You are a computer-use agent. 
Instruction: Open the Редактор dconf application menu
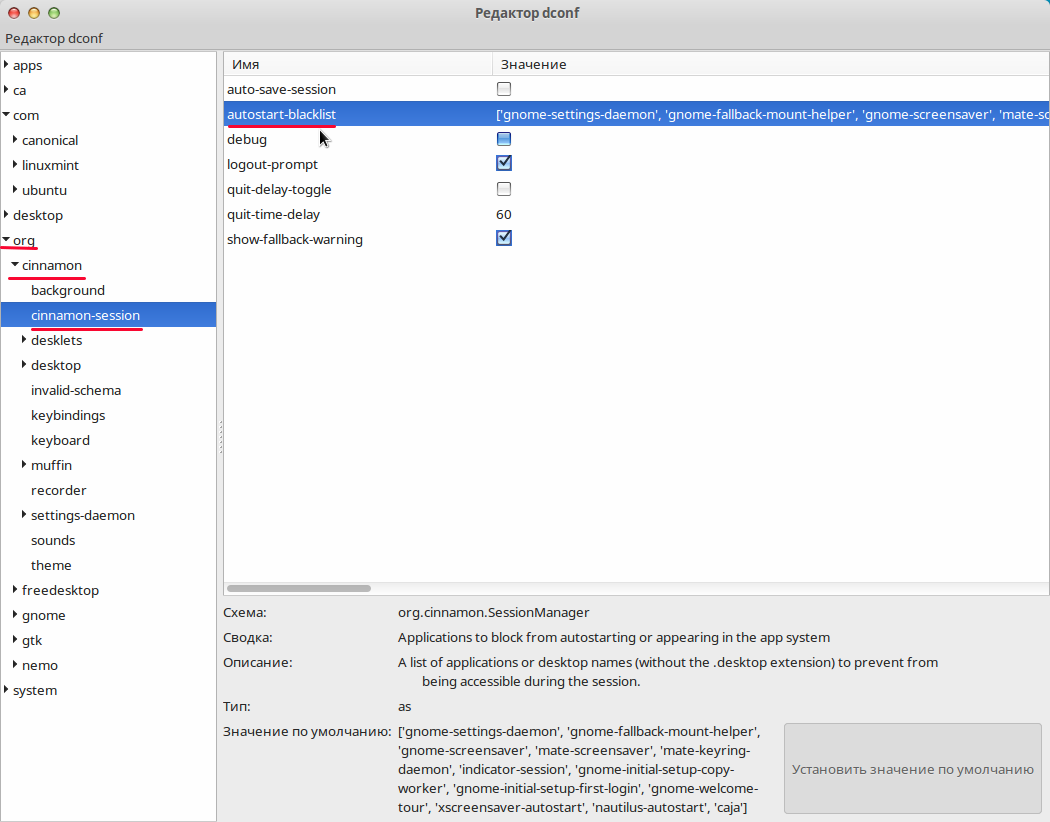click(54, 38)
